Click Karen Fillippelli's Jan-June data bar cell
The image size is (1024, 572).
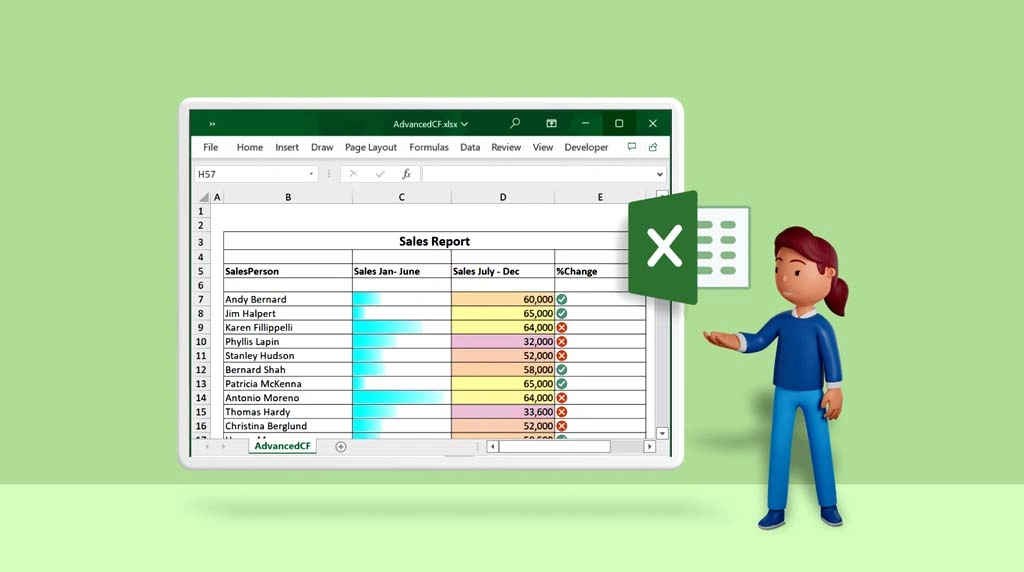pyautogui.click(x=402, y=327)
